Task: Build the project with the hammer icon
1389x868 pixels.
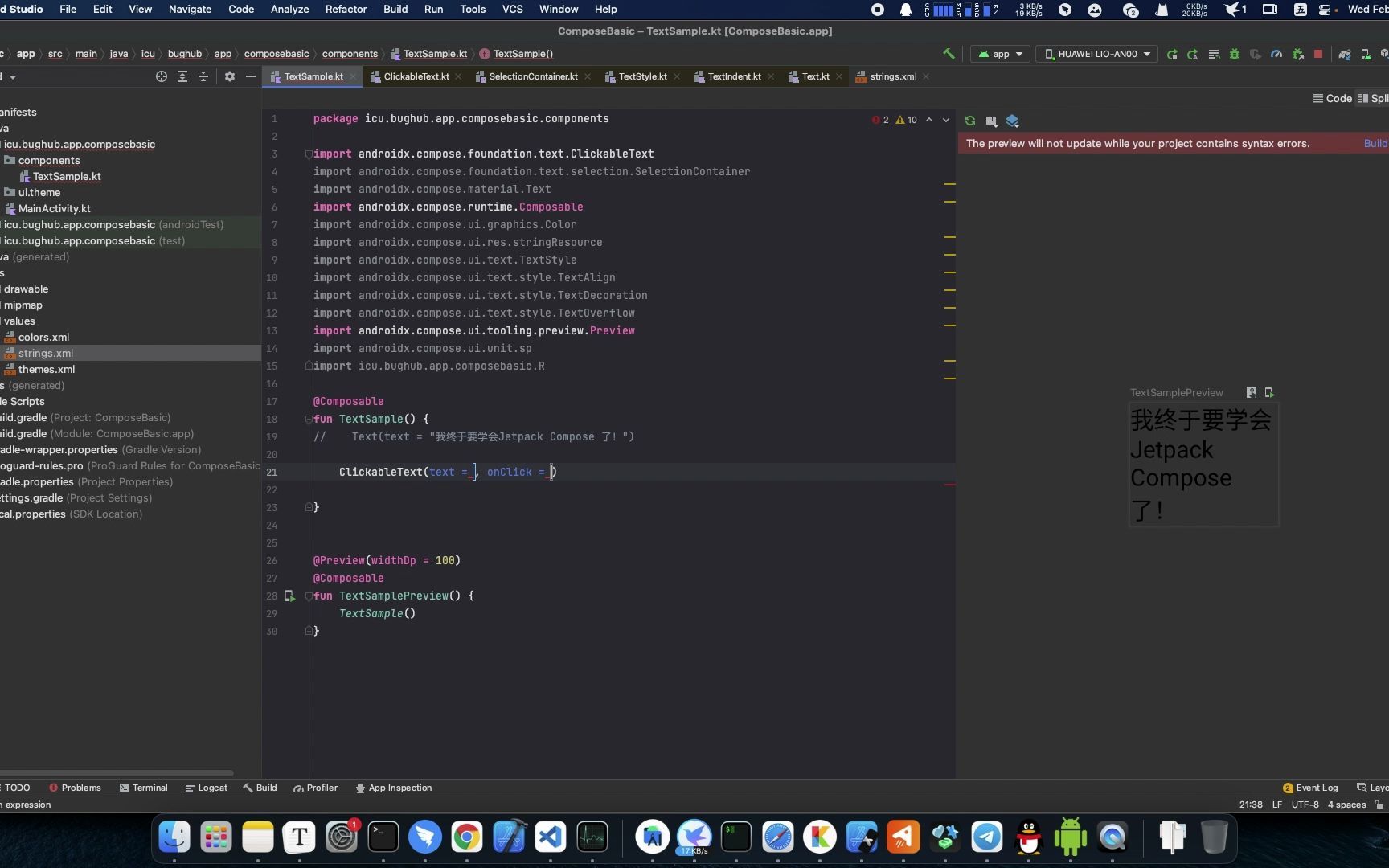Action: [x=949, y=54]
